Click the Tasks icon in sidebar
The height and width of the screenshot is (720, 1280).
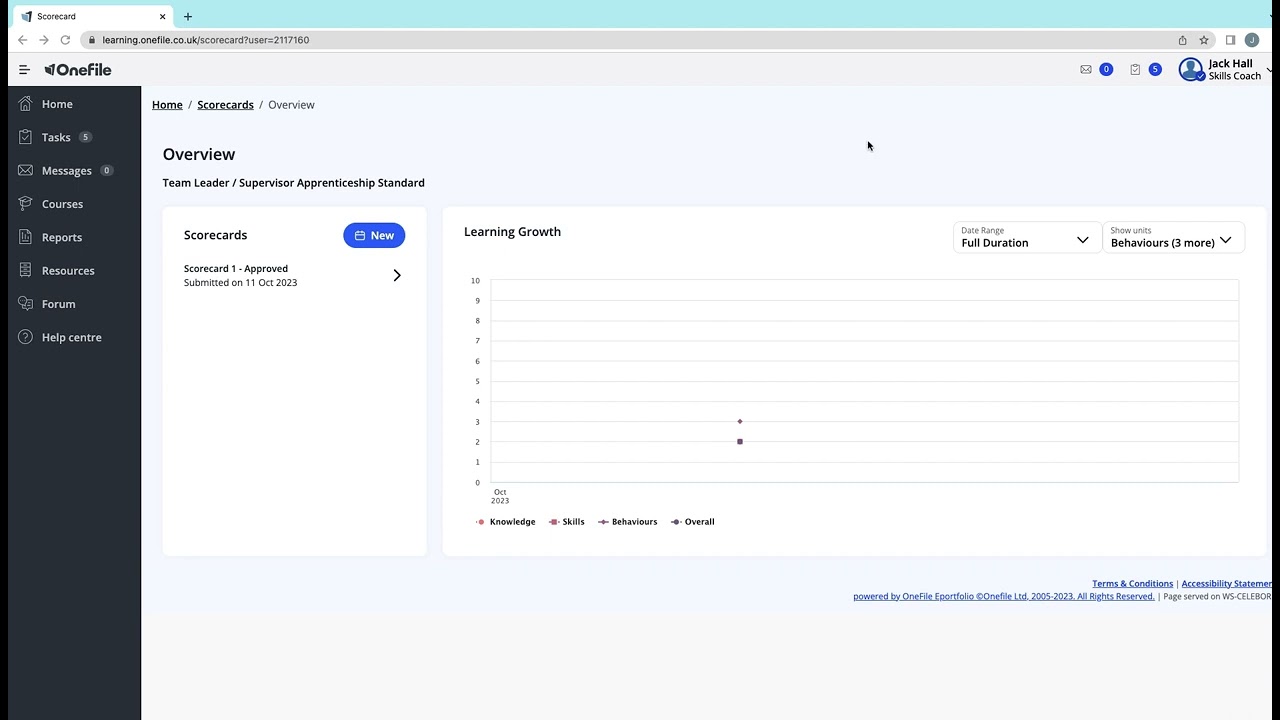25,137
